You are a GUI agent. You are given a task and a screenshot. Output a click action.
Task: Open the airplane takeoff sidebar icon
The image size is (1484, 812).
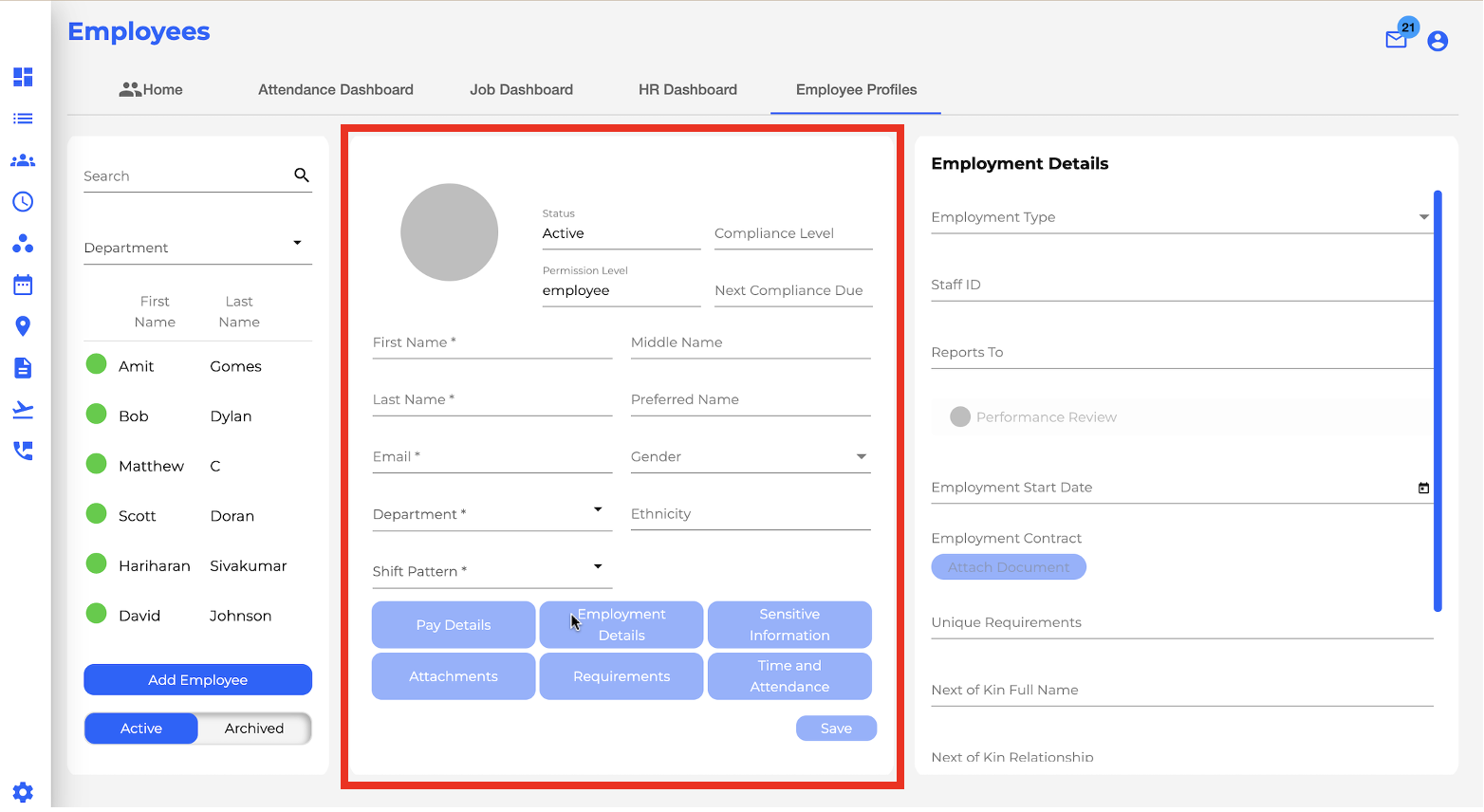[23, 409]
